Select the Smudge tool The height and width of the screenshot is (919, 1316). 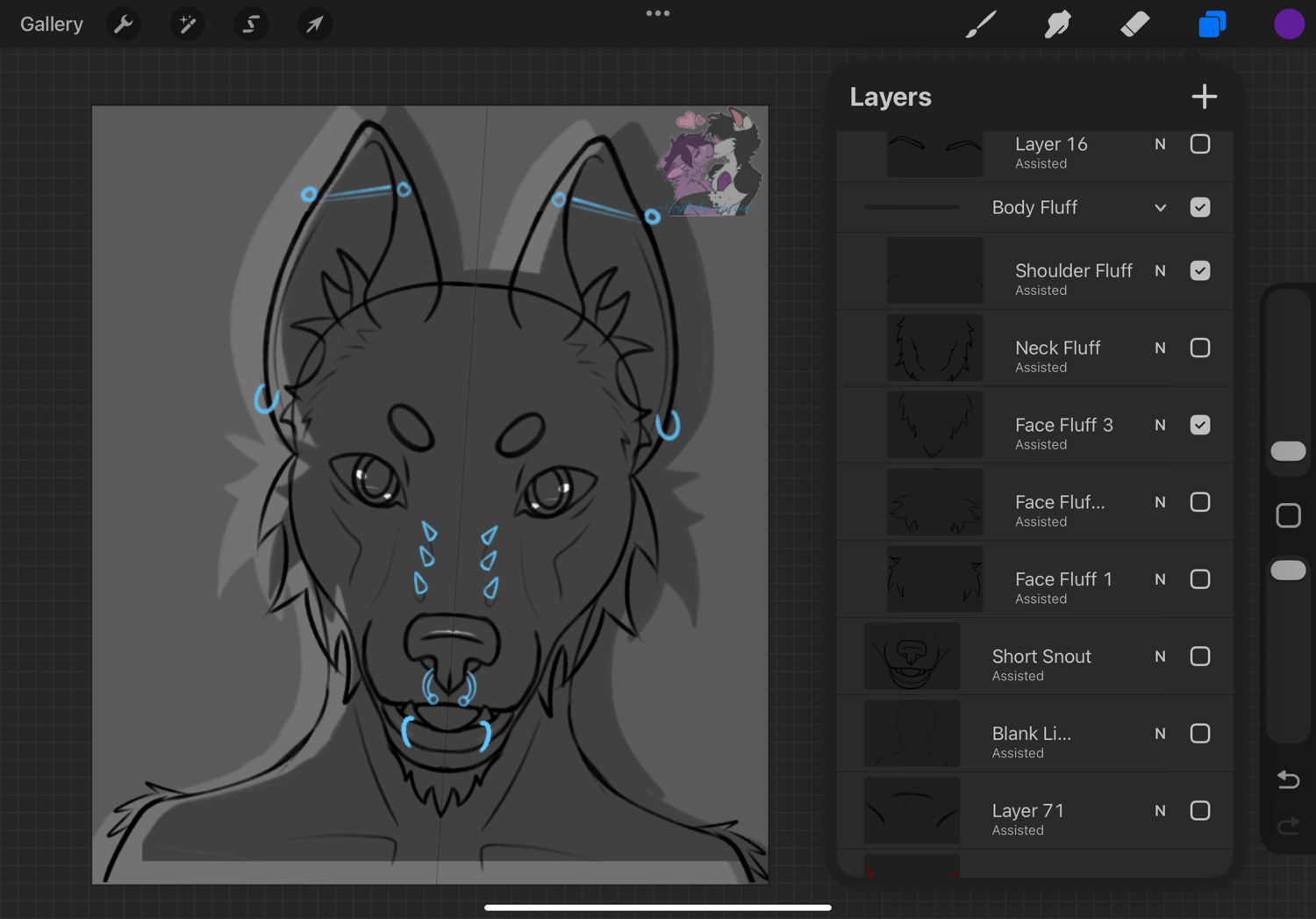pyautogui.click(x=1058, y=25)
